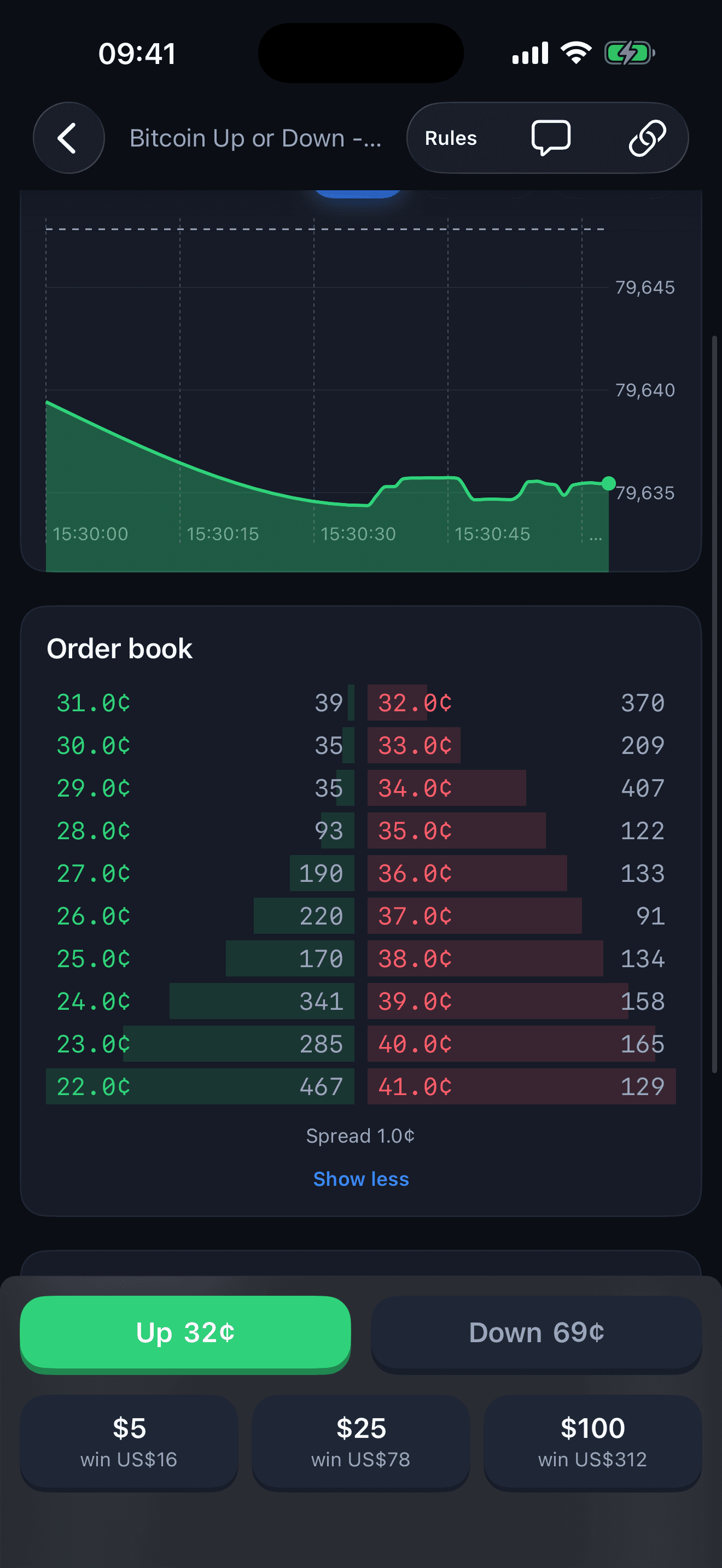Tap the 15:30:00 time axis label
The height and width of the screenshot is (1568, 722).
tap(90, 534)
